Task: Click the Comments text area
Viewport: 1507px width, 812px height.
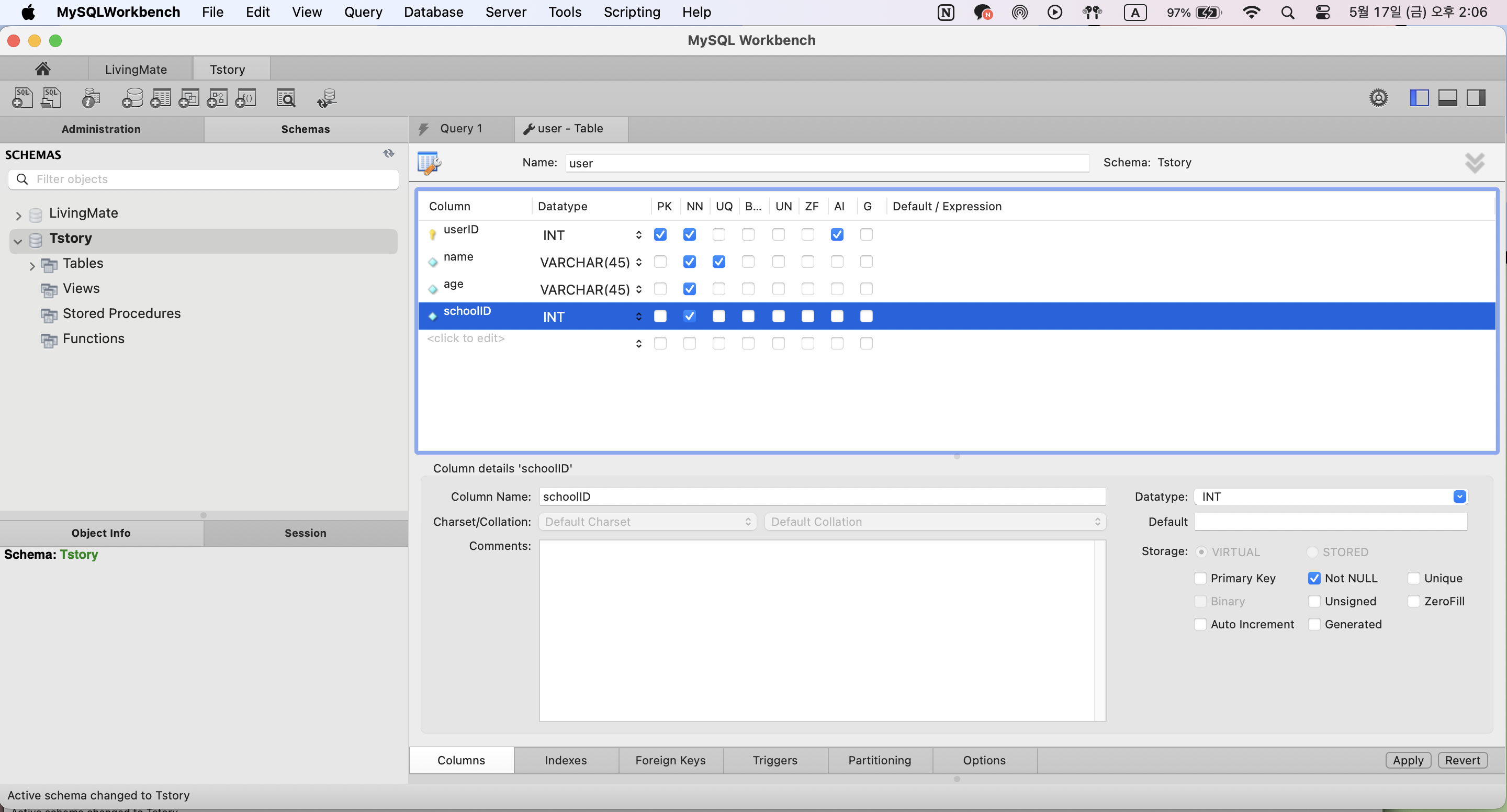Action: (822, 630)
